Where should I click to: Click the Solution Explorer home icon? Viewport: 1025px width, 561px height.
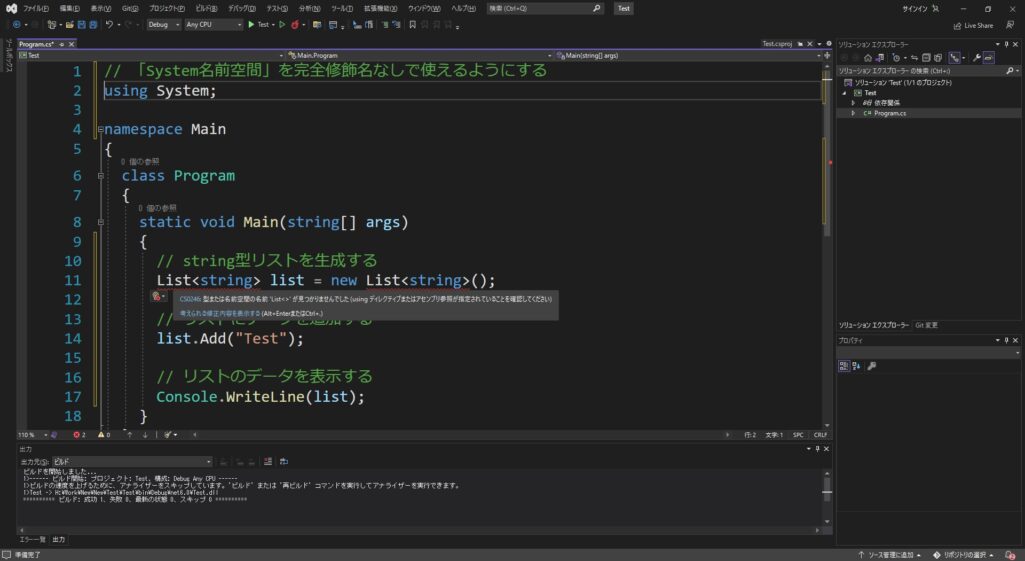coord(867,58)
